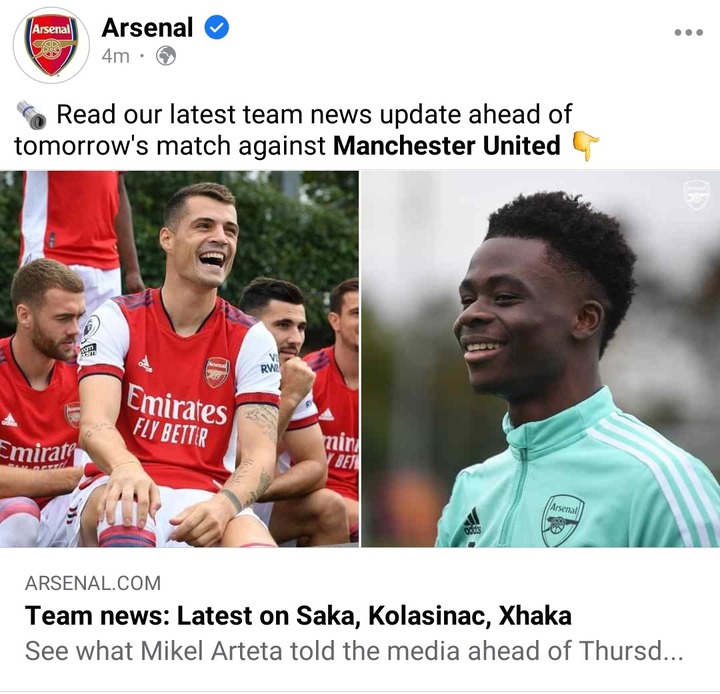Open the left photo of players in red kits

pyautogui.click(x=179, y=359)
